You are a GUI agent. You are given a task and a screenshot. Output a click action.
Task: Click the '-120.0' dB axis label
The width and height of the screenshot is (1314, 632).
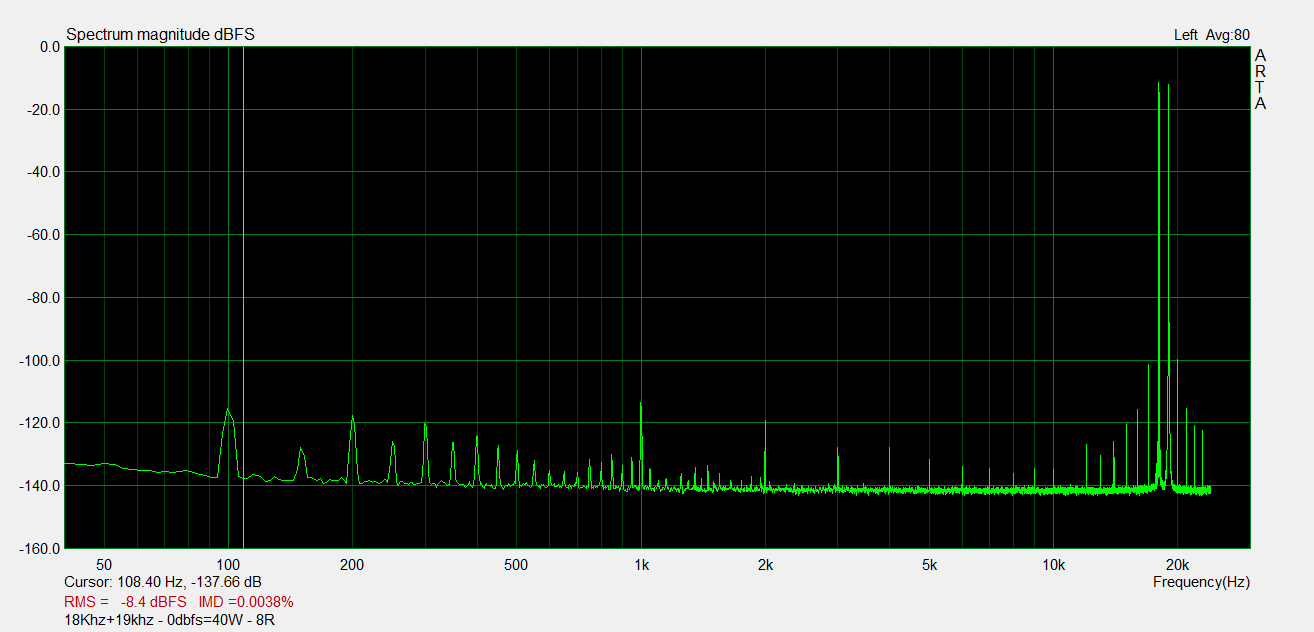click(x=41, y=423)
